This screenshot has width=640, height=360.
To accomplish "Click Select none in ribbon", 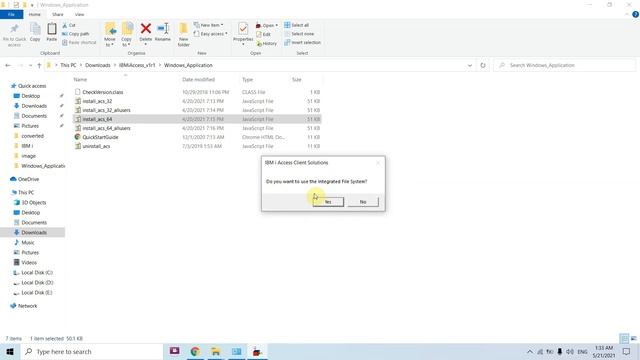I will [299, 34].
